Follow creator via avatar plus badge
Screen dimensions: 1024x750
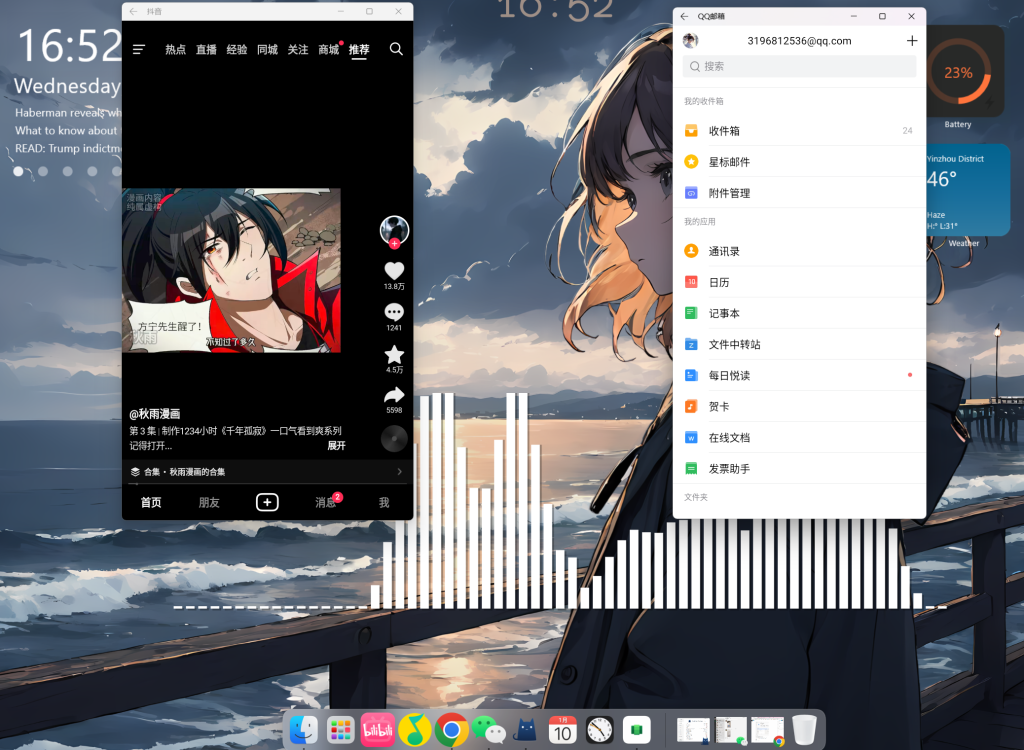coord(394,243)
